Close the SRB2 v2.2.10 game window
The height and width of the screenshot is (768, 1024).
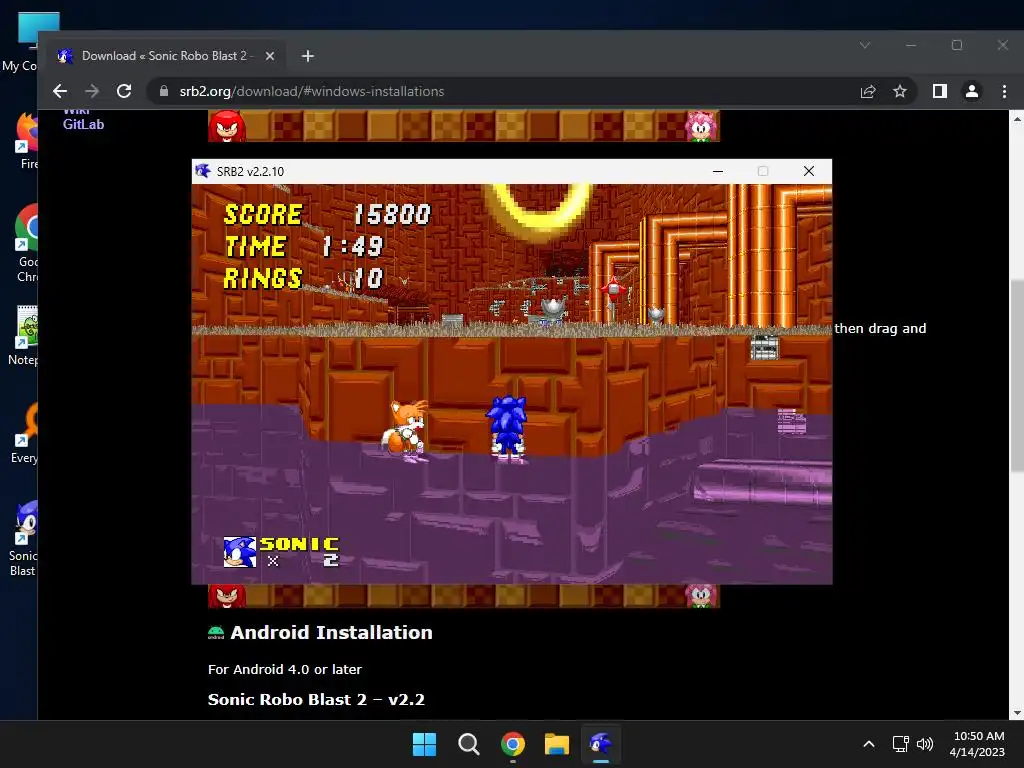tap(808, 171)
